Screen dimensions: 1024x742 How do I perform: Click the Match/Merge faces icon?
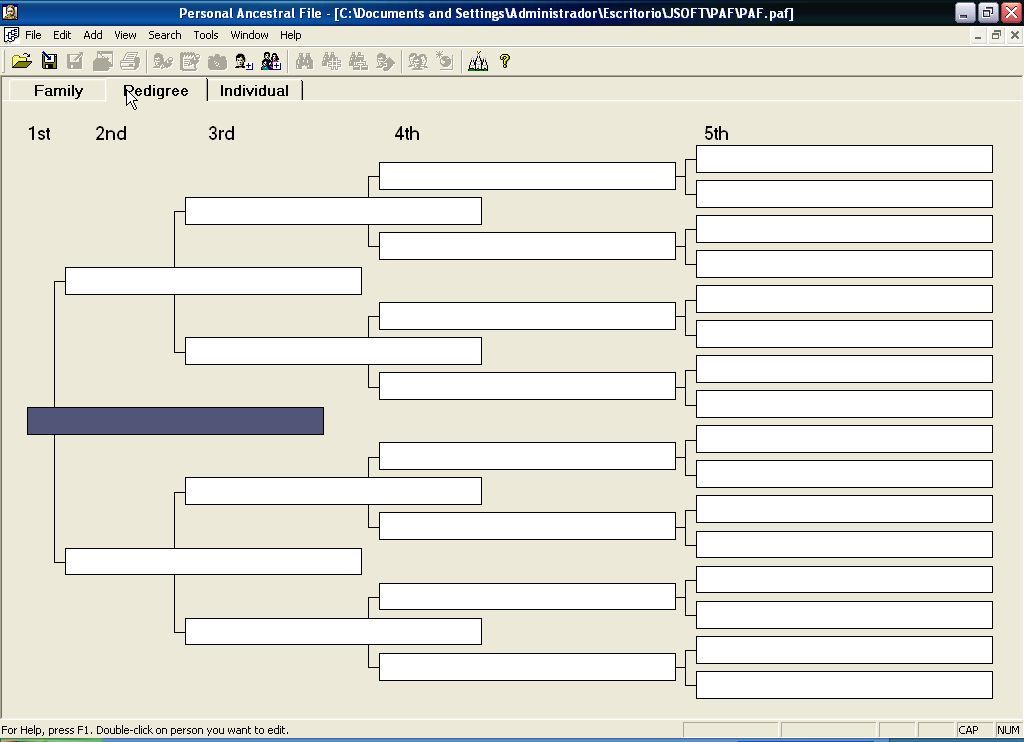pyautogui.click(x=417, y=61)
